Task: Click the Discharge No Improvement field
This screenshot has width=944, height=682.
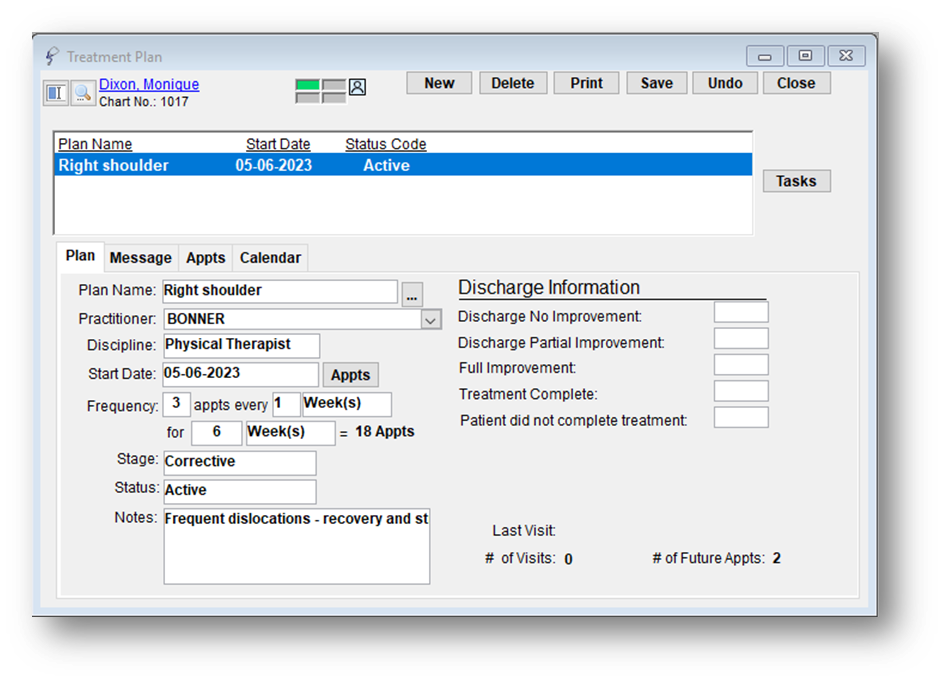Action: 741,312
